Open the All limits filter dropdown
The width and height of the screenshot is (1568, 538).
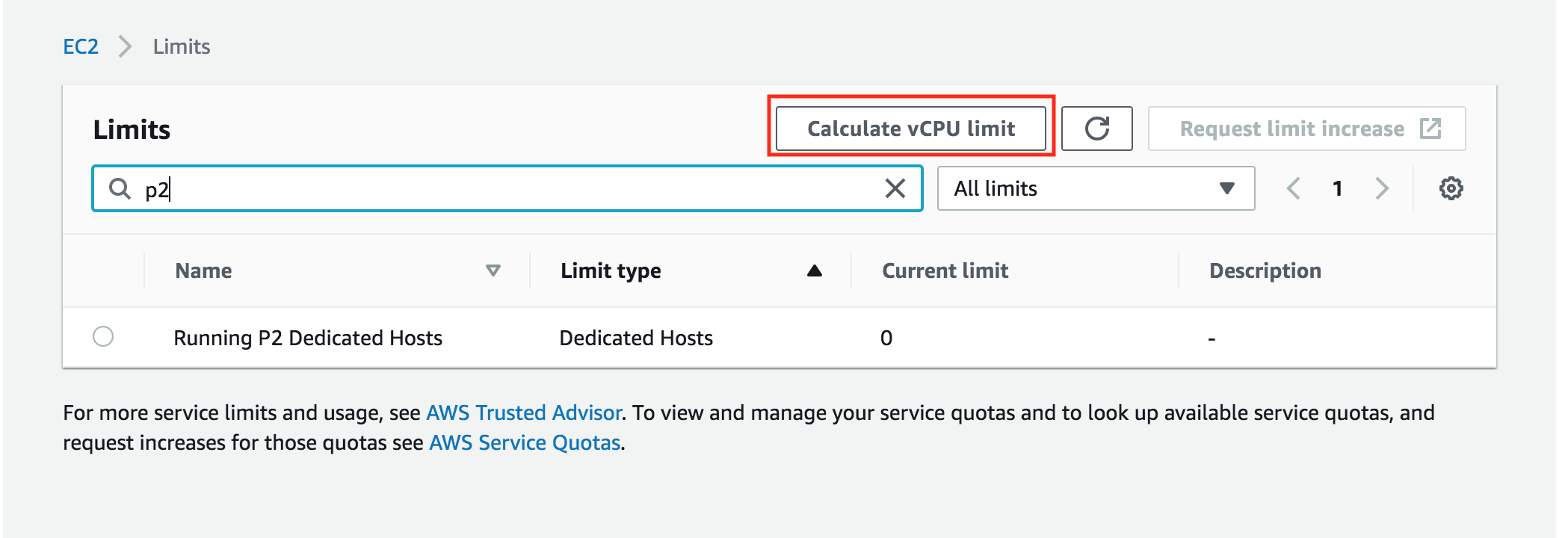1095,188
